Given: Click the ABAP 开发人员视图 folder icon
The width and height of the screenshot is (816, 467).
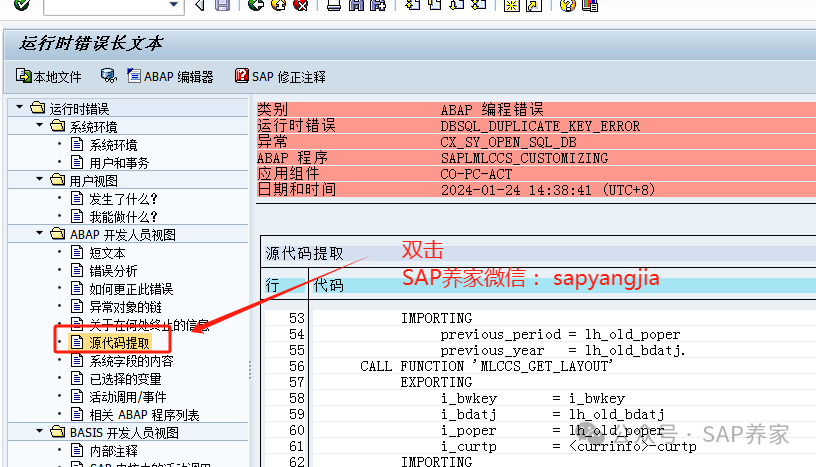Looking at the screenshot, I should tap(57, 234).
